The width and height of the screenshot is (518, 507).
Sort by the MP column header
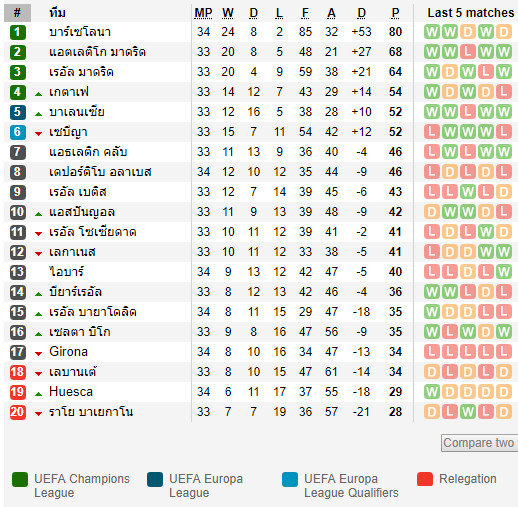(x=203, y=13)
